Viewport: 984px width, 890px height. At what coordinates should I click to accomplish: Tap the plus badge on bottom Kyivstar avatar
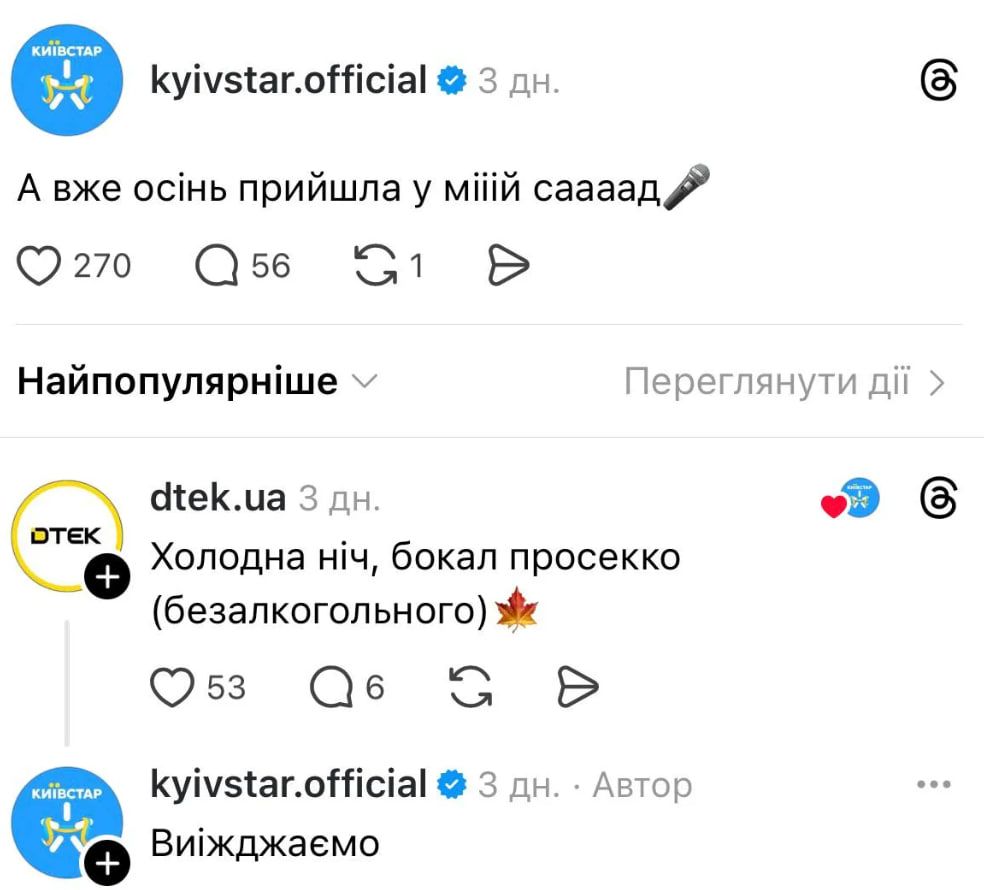[108, 863]
